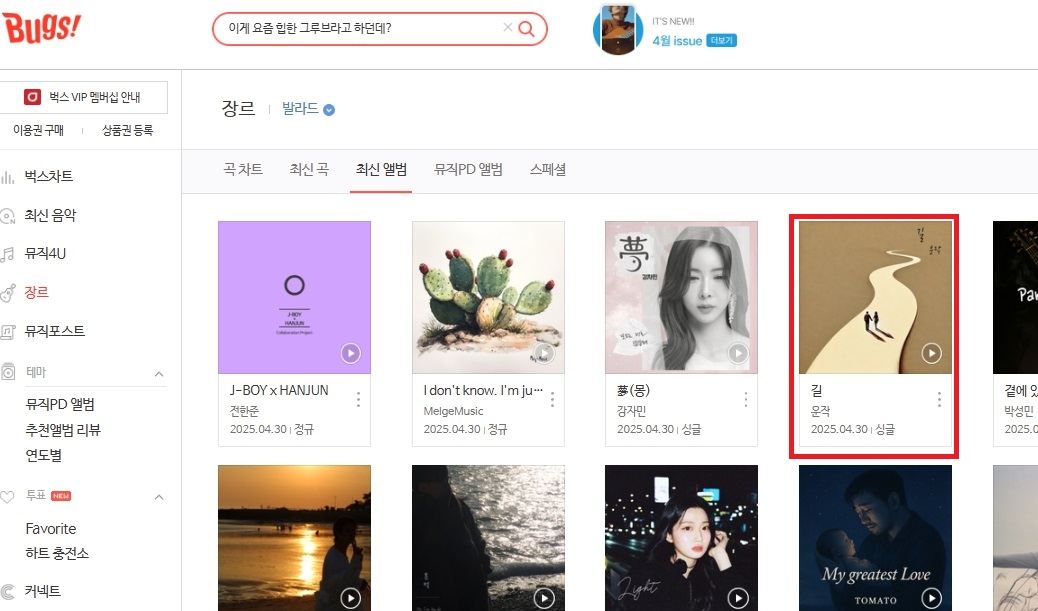Open 뮤직4U in the sidebar
Viewport: 1038px width, 611px height.
tap(45, 254)
